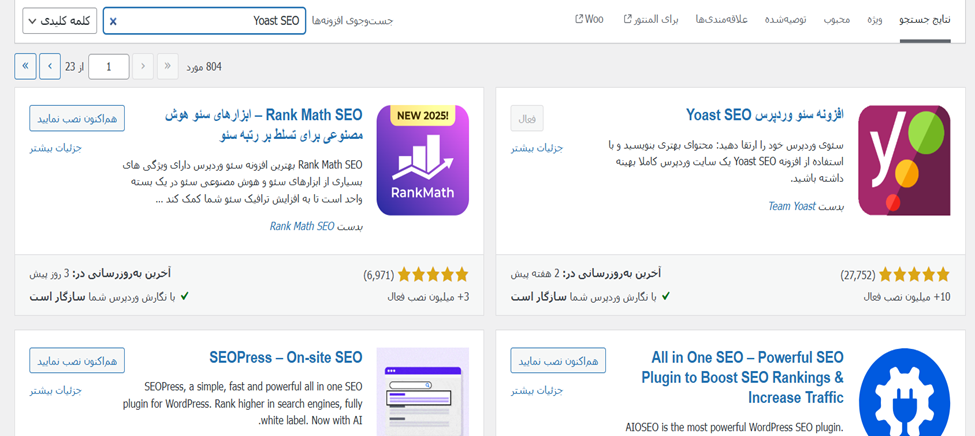975x436 pixels.
Task: Open more details for Yoast SEO
Action: tap(537, 148)
